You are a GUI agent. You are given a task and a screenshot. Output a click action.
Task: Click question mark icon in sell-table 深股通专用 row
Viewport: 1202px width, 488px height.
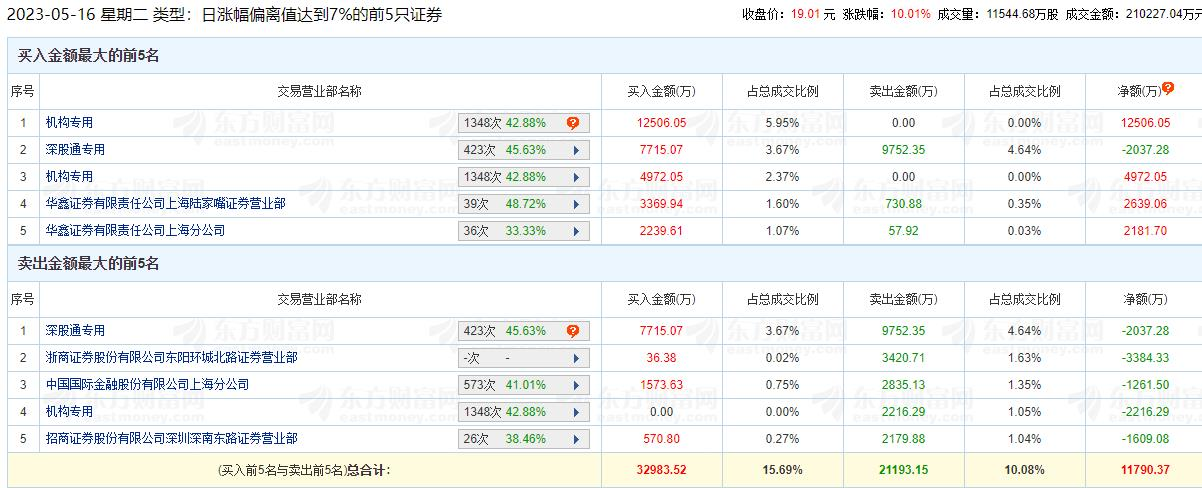pos(573,331)
